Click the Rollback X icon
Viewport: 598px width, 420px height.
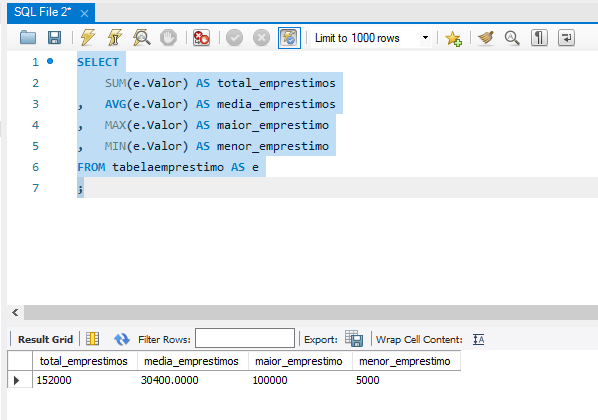click(x=261, y=38)
